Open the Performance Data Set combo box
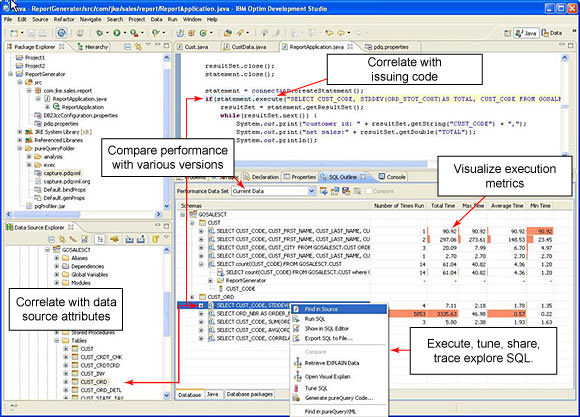This screenshot has width=580, height=417. 273,191
